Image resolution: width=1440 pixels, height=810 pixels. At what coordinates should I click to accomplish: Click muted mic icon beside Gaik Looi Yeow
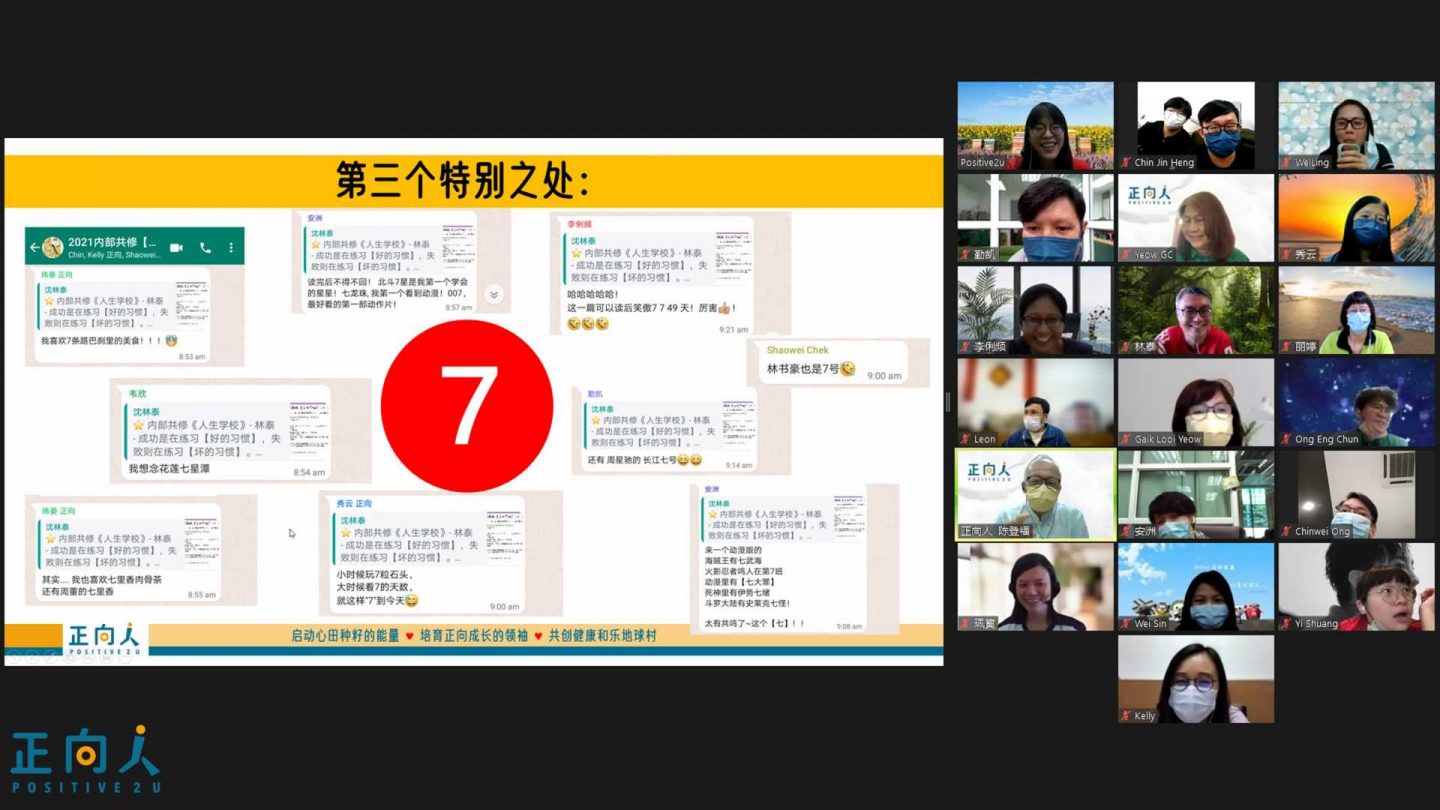[x=1126, y=439]
